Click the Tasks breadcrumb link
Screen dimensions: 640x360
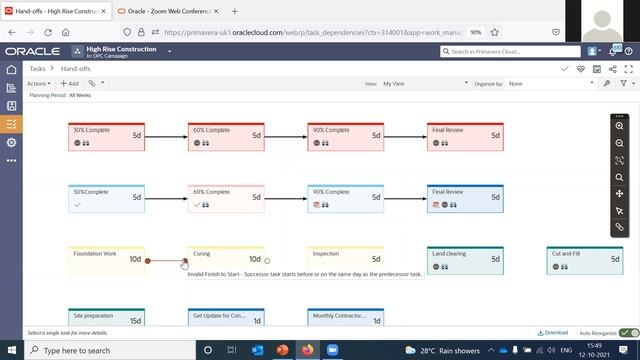pos(37,69)
